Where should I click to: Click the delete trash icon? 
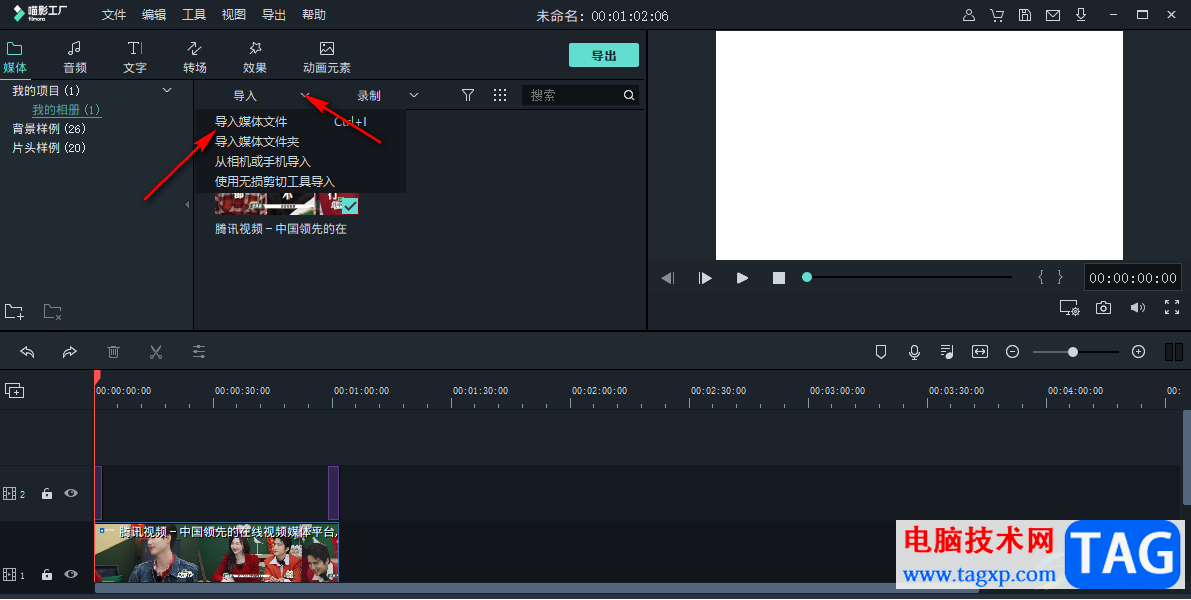point(113,352)
